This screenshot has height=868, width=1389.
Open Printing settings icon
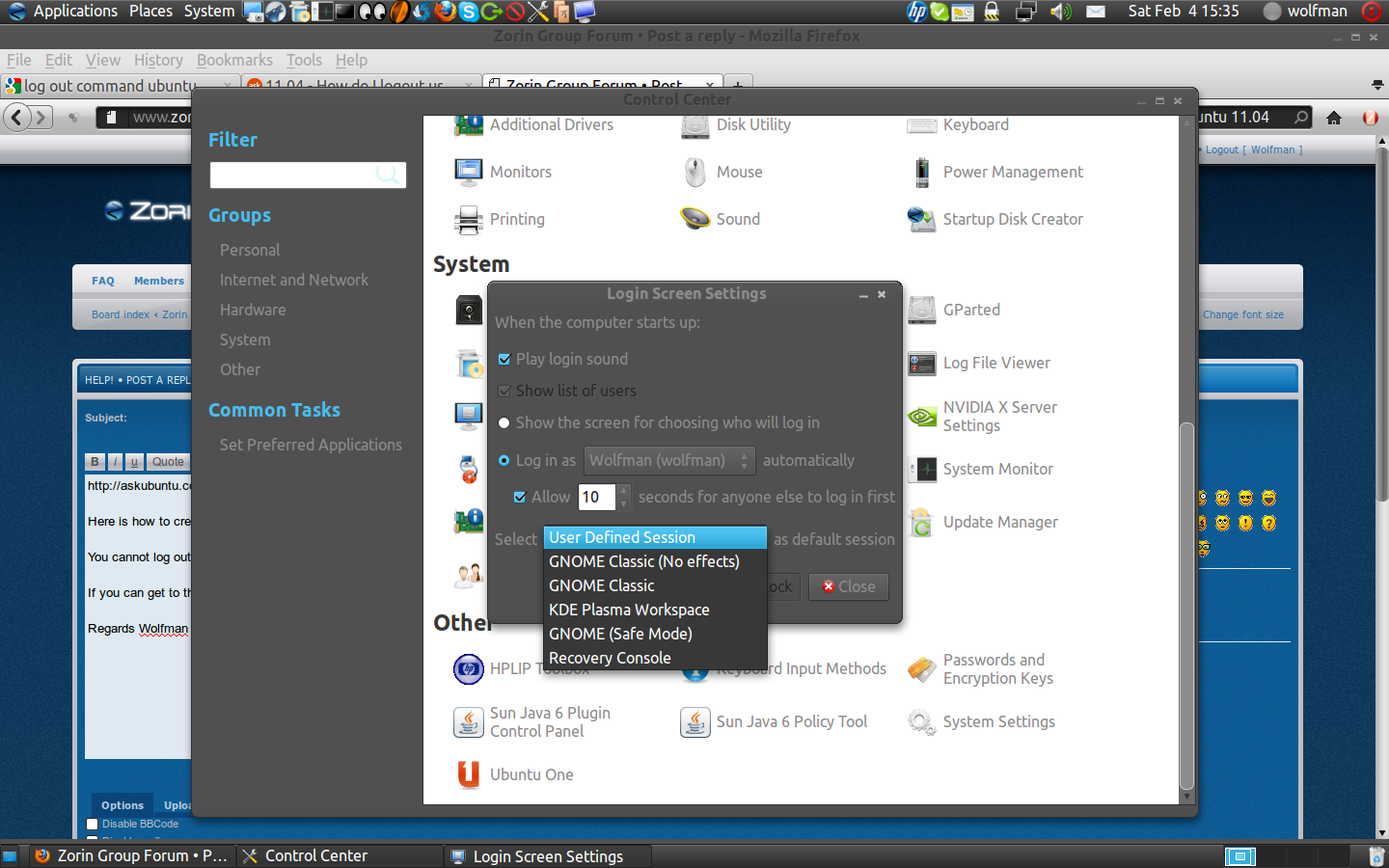point(469,220)
